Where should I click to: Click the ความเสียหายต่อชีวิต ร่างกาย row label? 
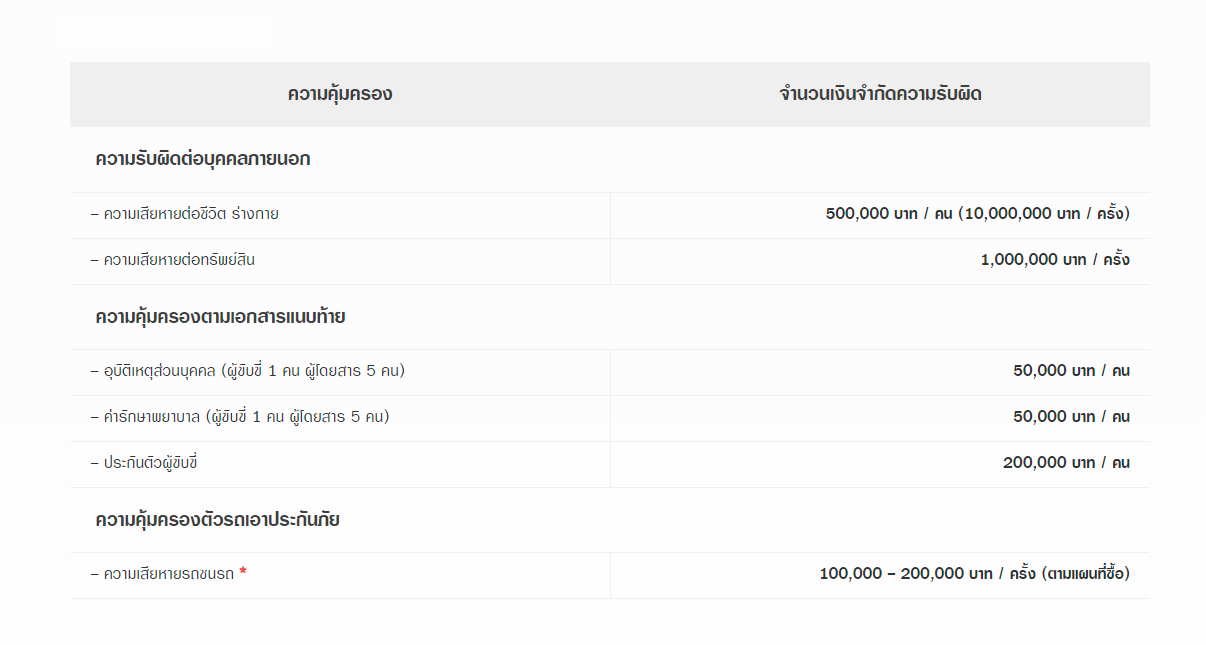pyautogui.click(x=184, y=214)
